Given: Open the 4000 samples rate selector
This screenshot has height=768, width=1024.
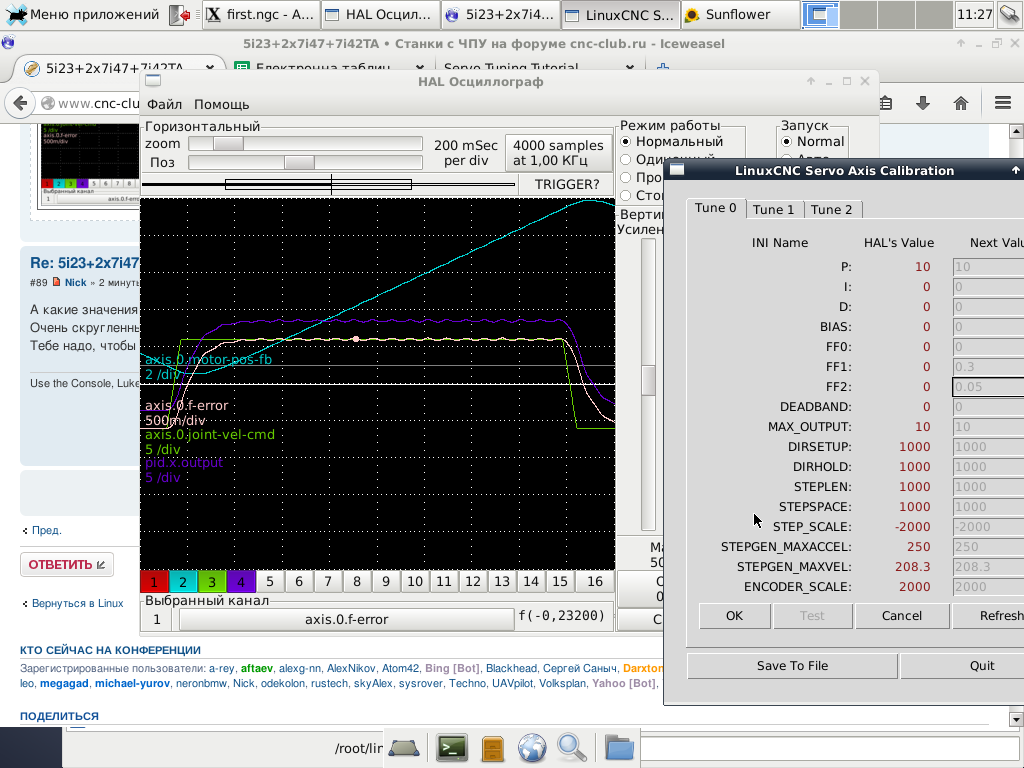Looking at the screenshot, I should pyautogui.click(x=558, y=153).
